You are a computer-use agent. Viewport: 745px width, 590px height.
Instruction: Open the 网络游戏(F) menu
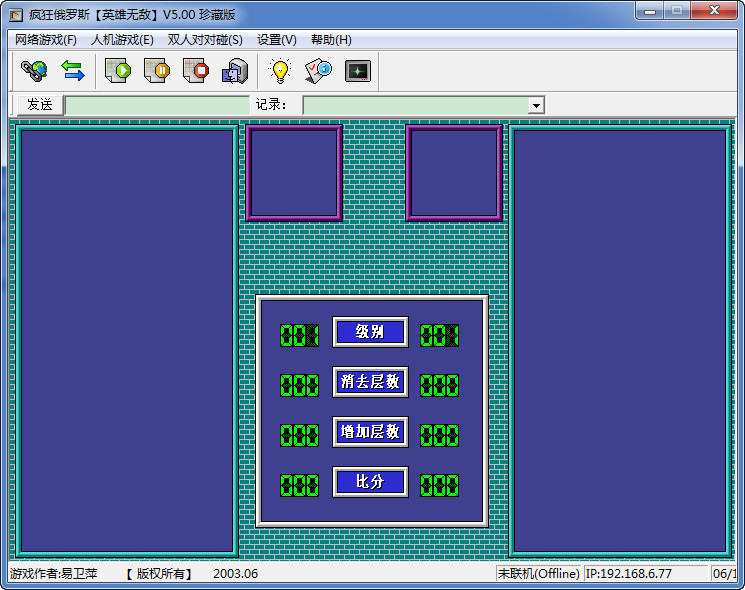point(46,40)
